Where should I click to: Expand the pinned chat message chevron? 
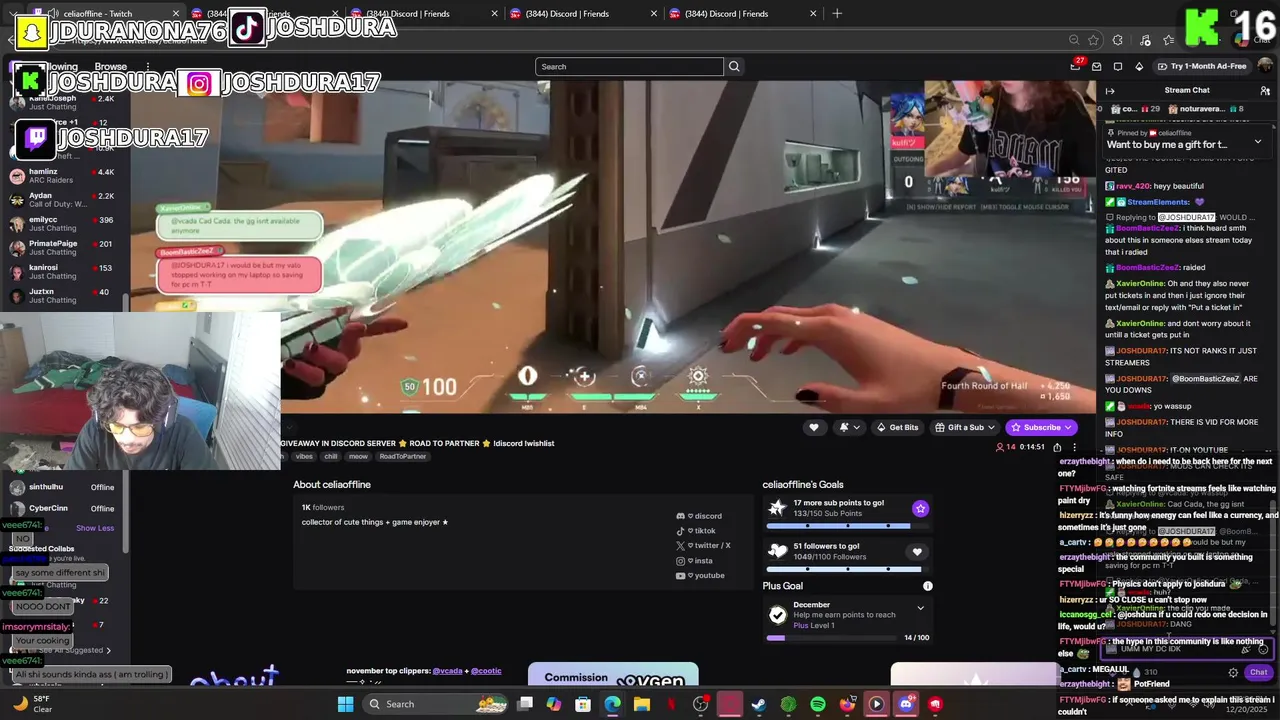click(1257, 142)
